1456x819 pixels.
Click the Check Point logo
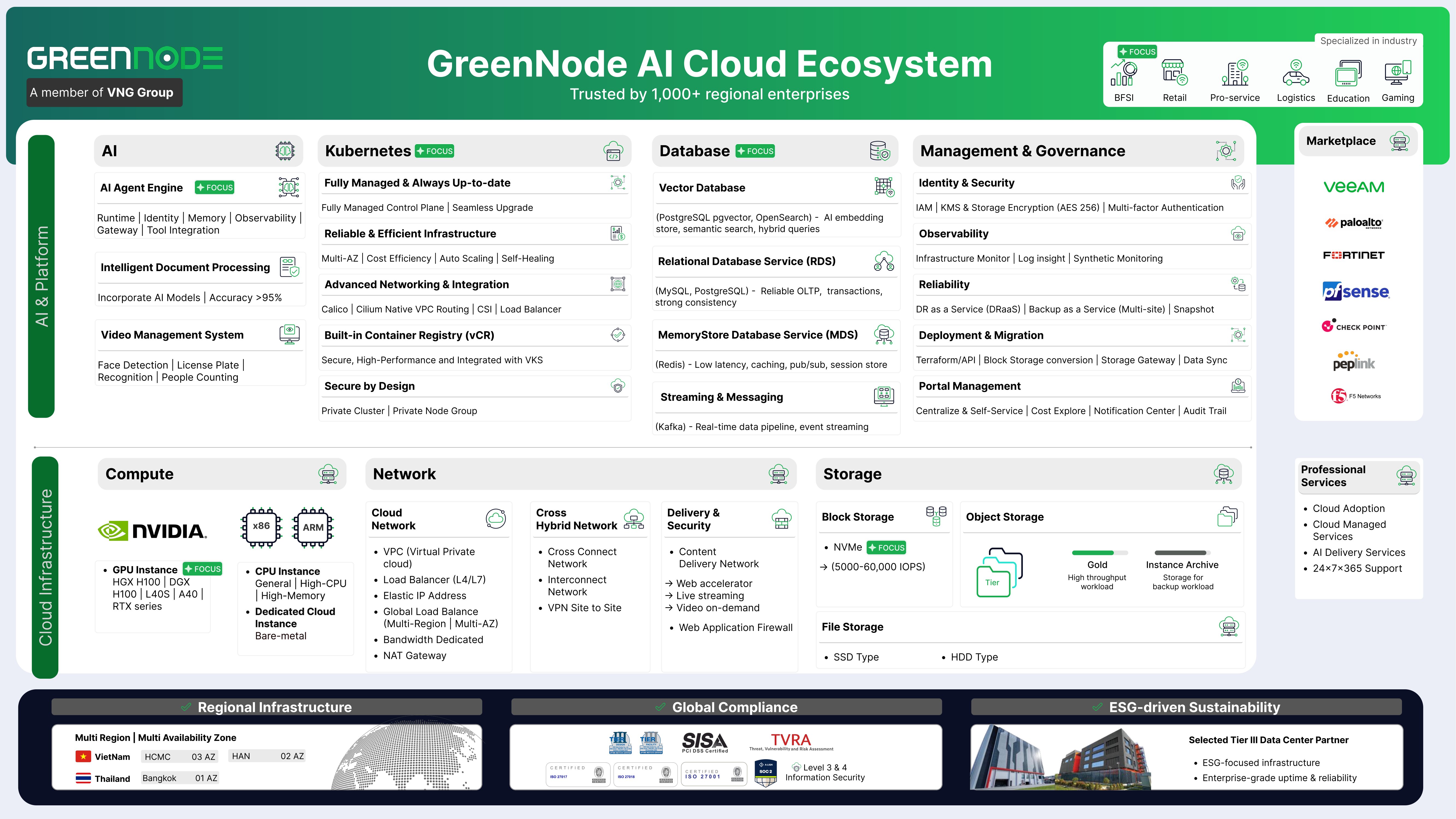point(1354,326)
